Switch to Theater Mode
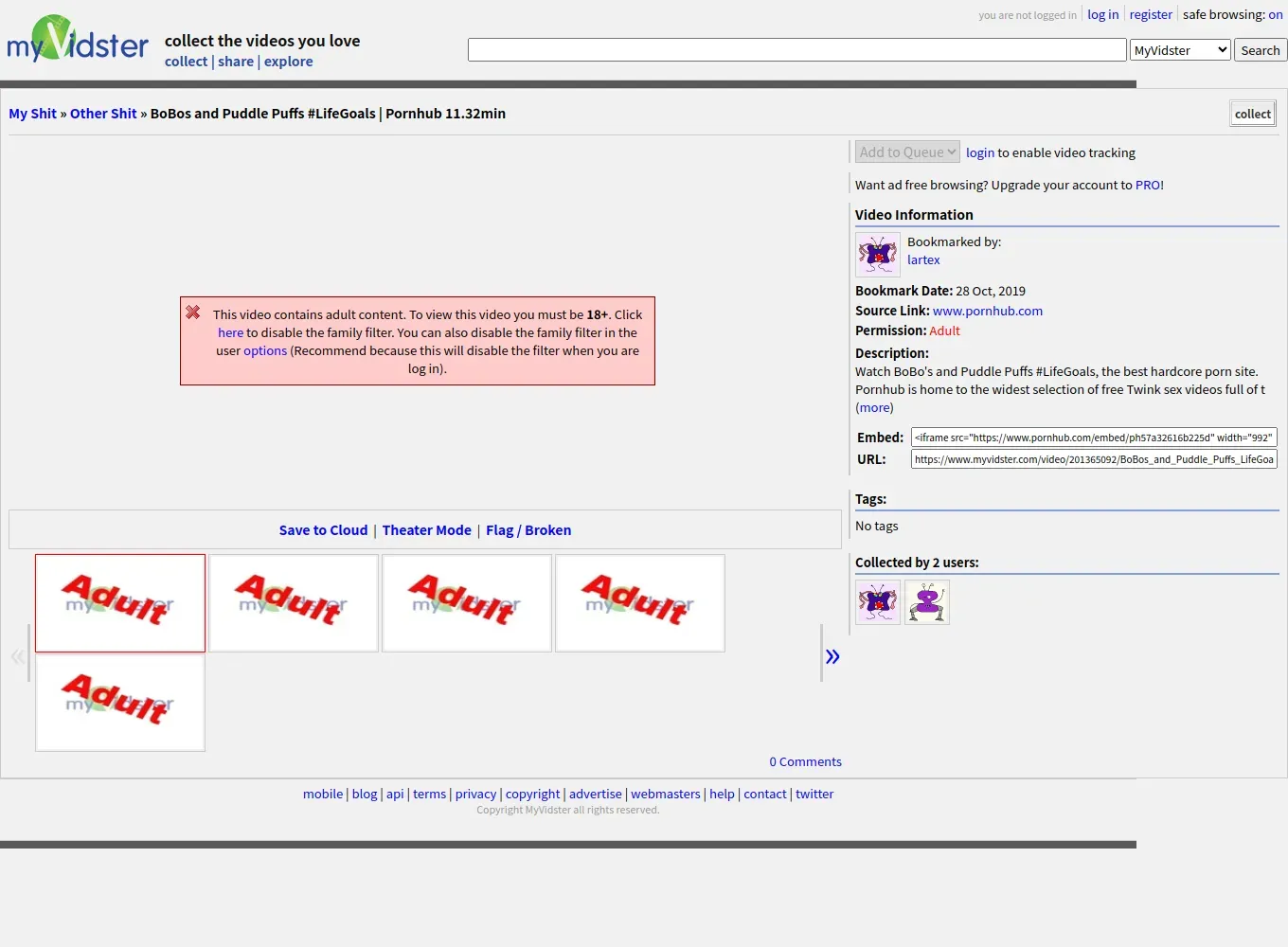 (x=427, y=530)
